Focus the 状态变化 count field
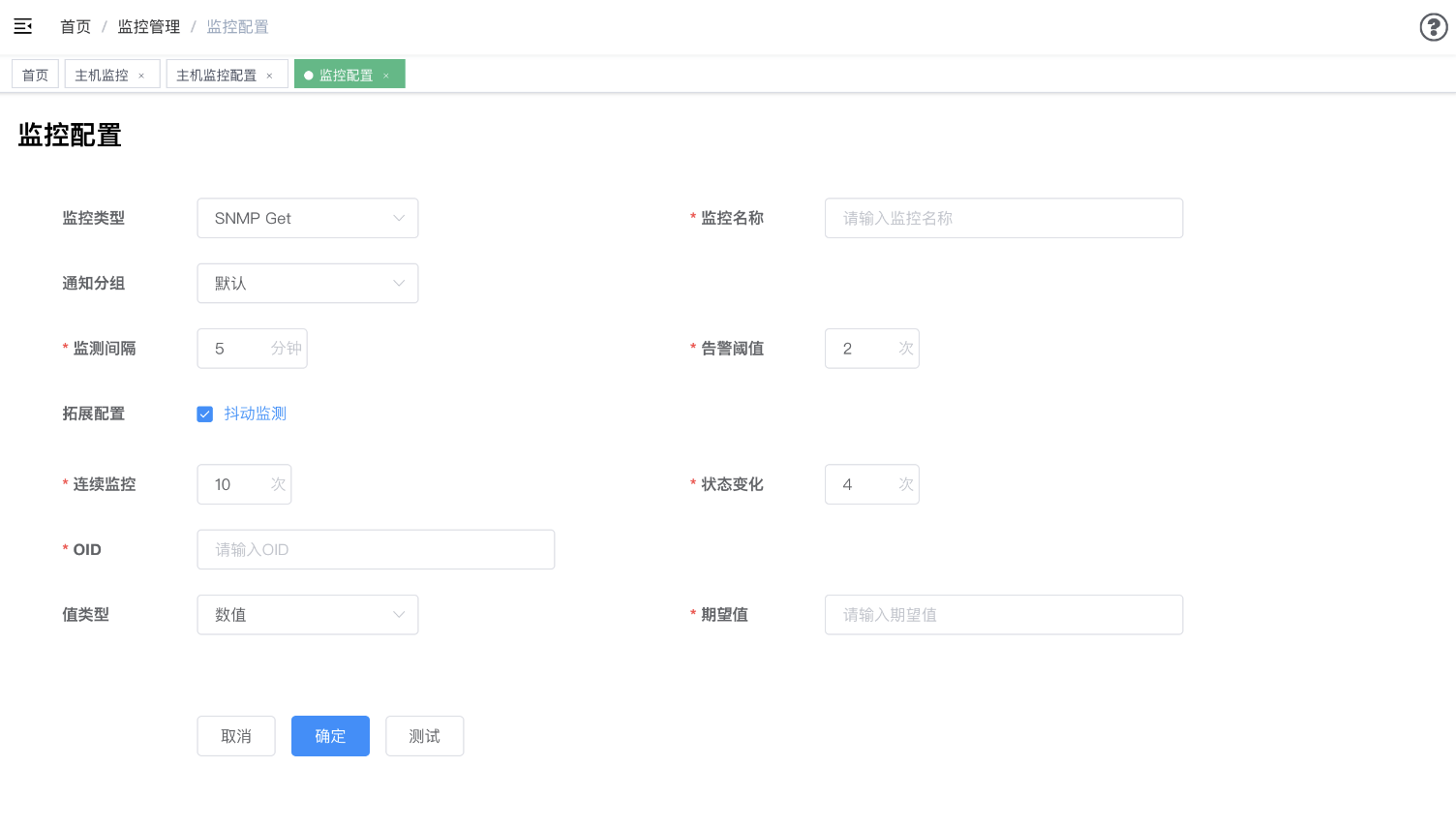The height and width of the screenshot is (829, 1456). (872, 484)
